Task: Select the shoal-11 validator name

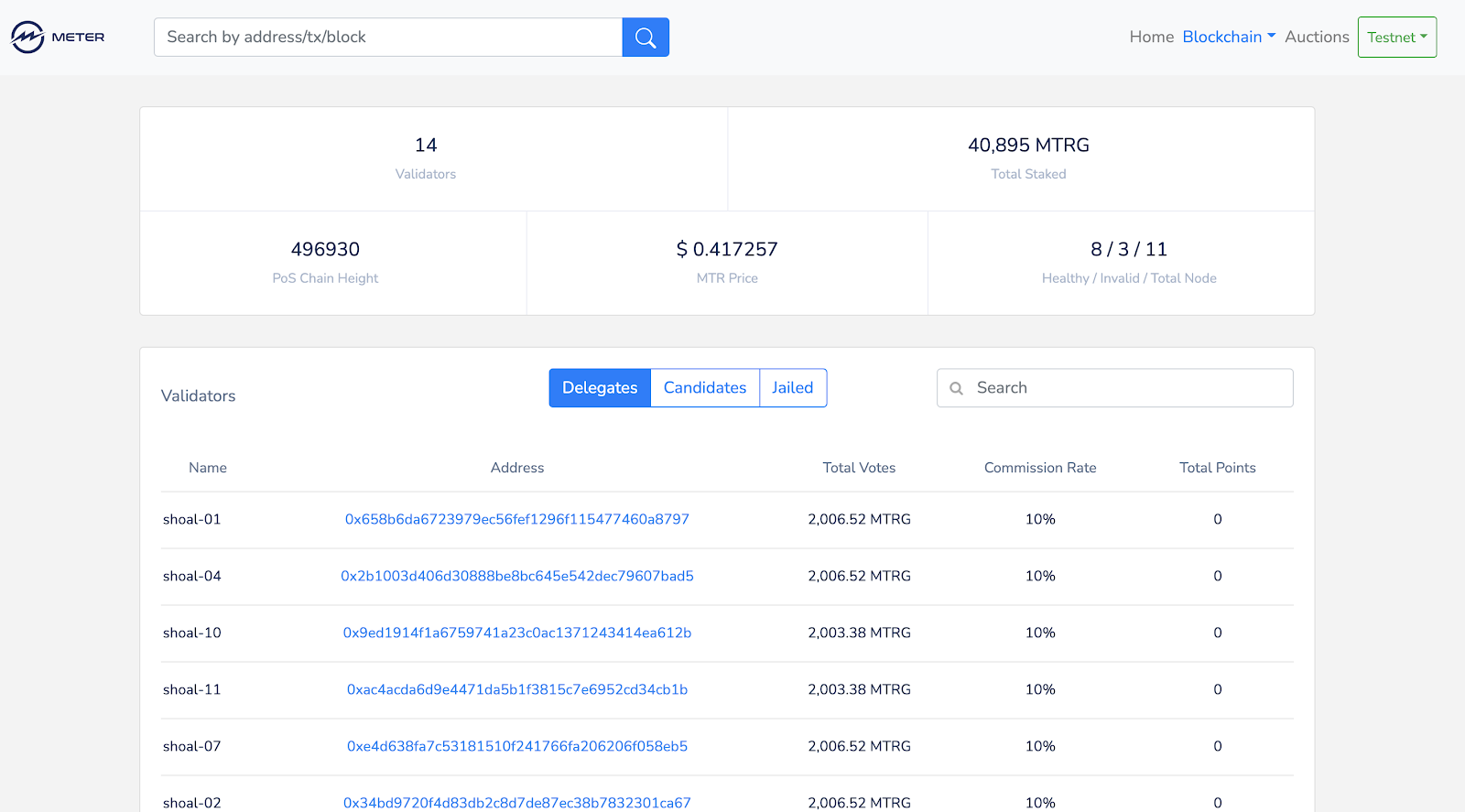Action: tap(192, 689)
